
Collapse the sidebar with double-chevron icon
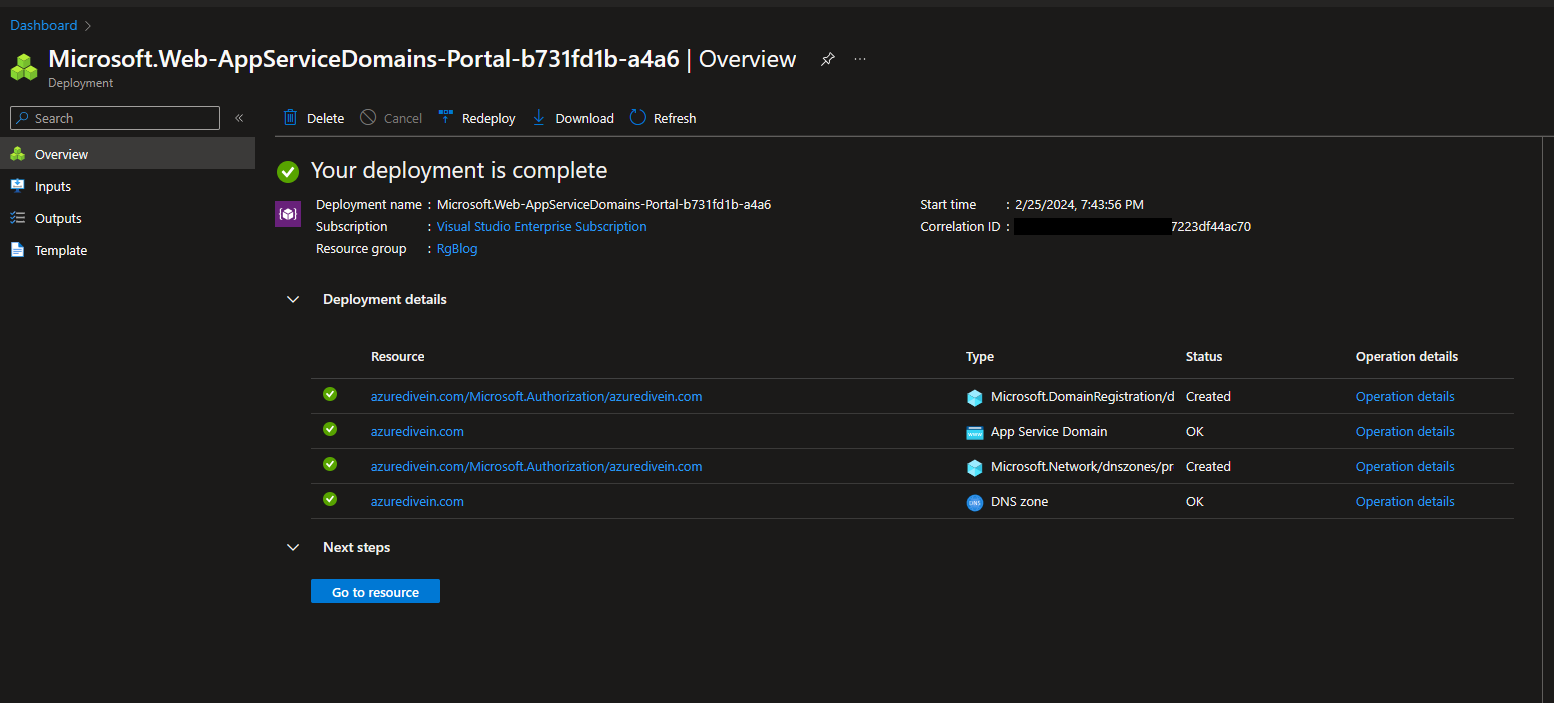(x=239, y=118)
